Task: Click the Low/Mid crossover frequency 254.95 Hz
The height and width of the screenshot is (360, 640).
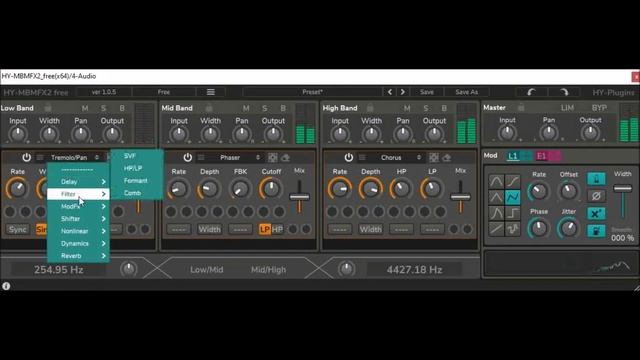Action: coord(59,270)
